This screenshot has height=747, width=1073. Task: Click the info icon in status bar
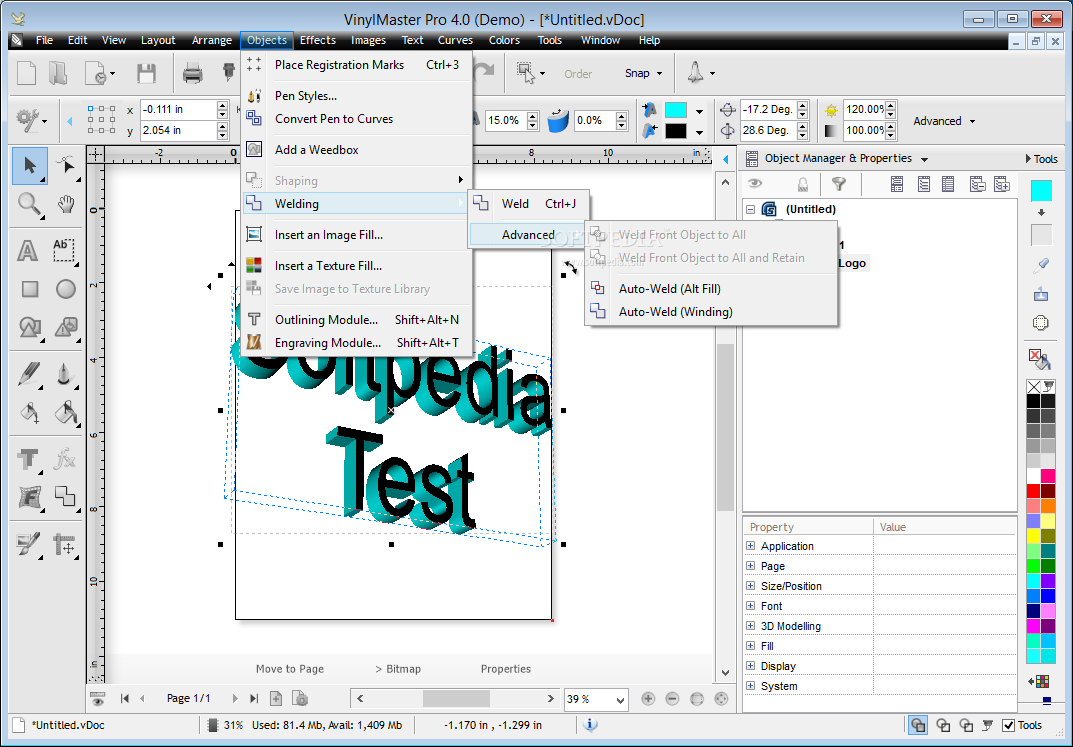(591, 724)
